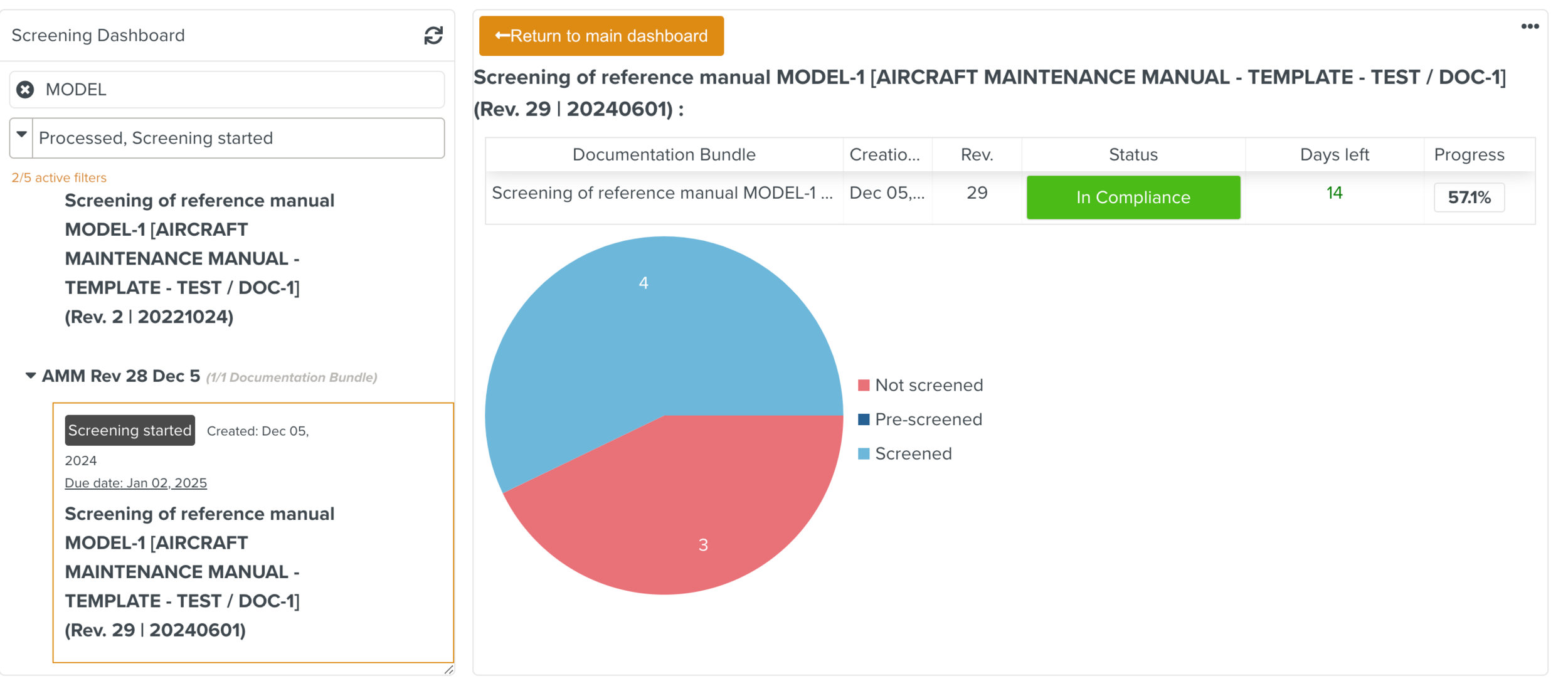The image size is (1568, 686).
Task: Click the resize handle at panel corner
Action: pos(448,670)
